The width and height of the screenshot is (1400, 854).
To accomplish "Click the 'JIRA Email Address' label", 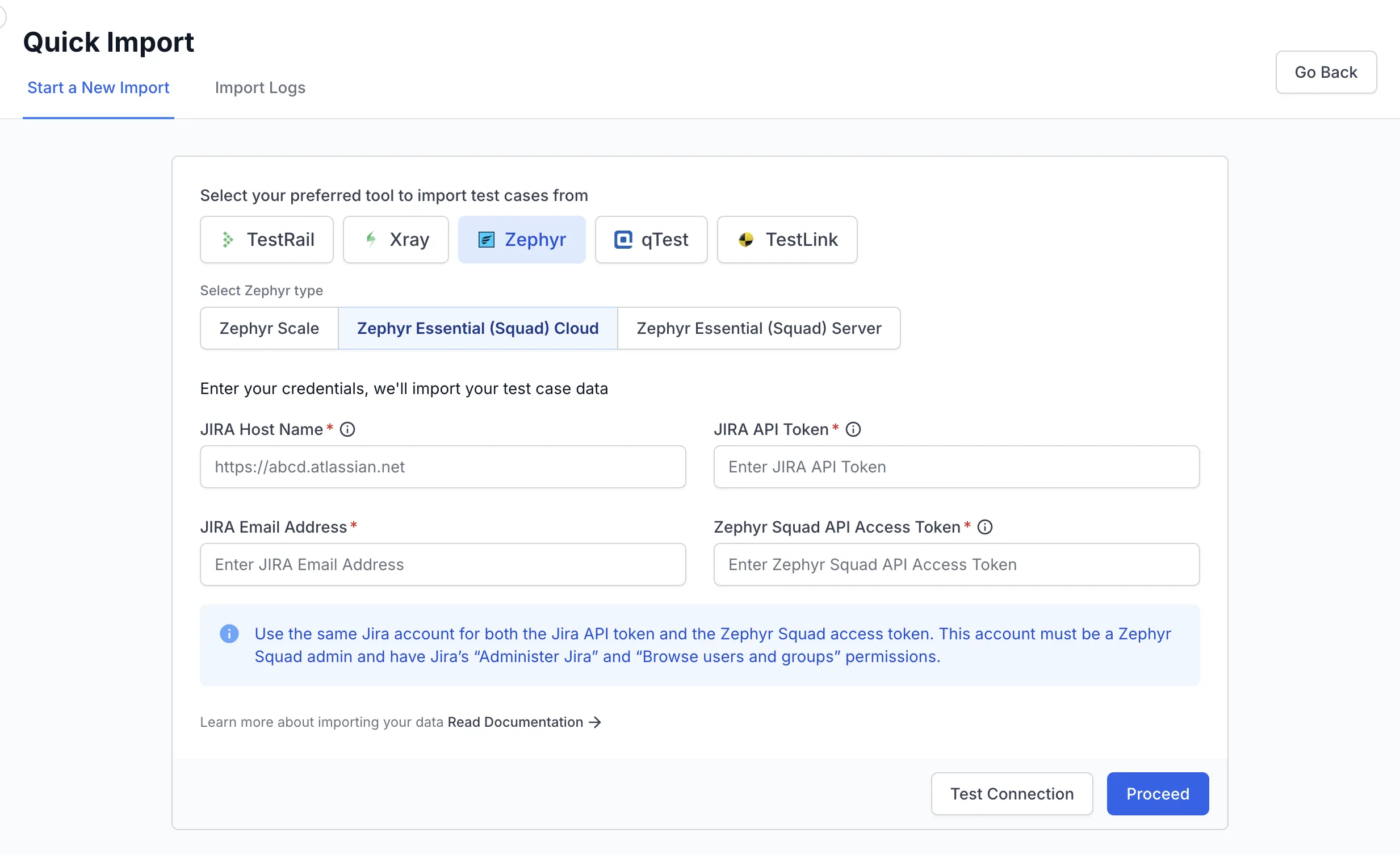I will (273, 528).
